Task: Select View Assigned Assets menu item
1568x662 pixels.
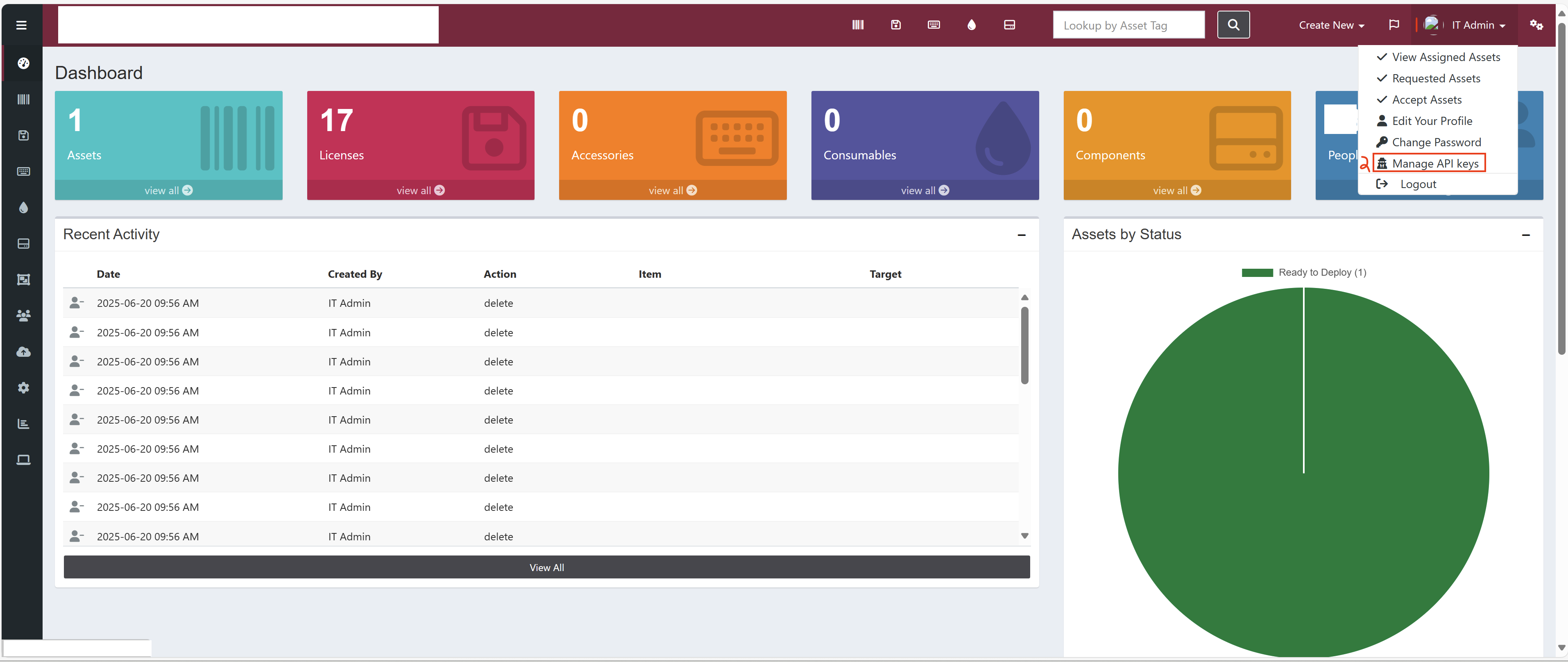Action: (x=1438, y=57)
